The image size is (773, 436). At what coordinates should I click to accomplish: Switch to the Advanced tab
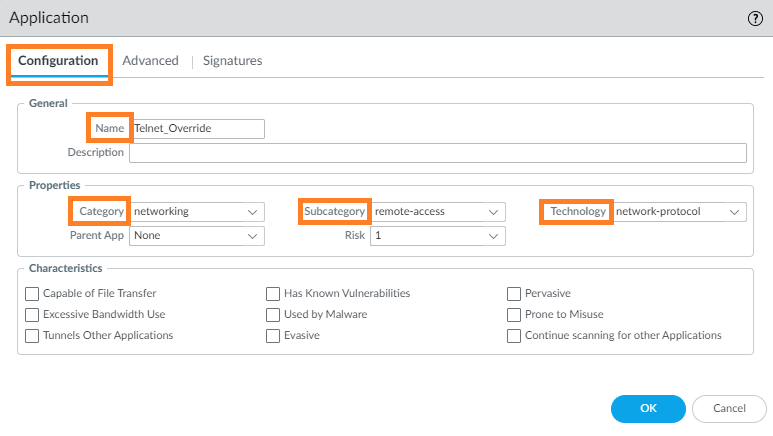(150, 61)
